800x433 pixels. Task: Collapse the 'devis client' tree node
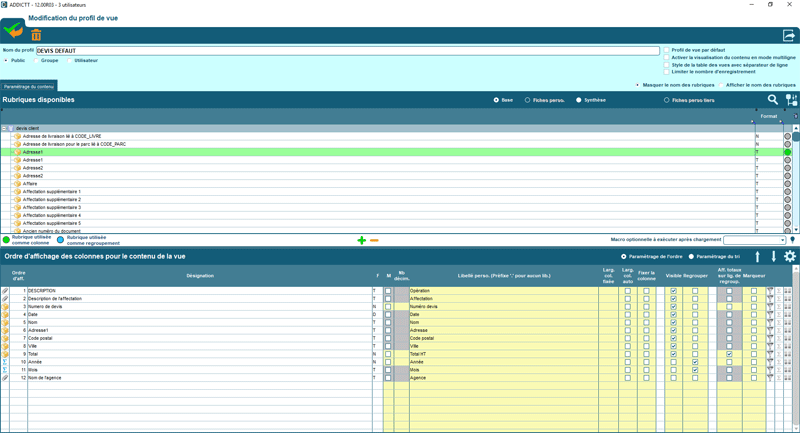[x=5, y=128]
